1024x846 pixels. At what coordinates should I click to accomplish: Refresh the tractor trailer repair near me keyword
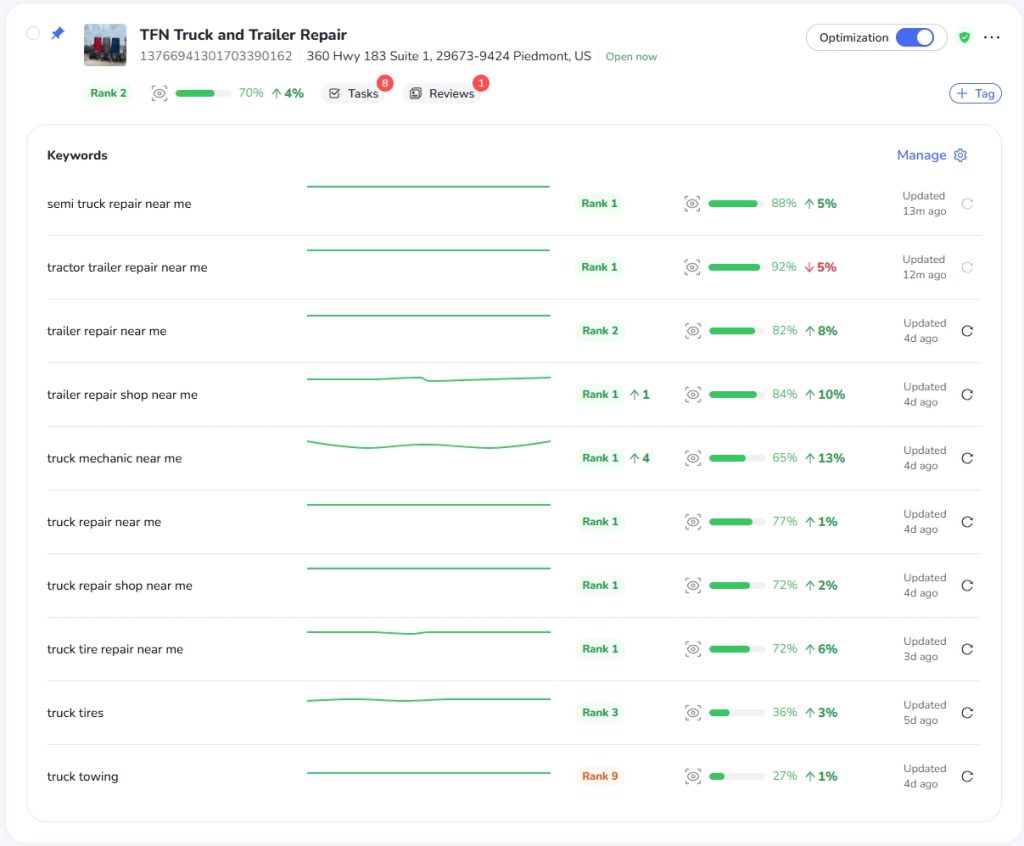point(967,267)
